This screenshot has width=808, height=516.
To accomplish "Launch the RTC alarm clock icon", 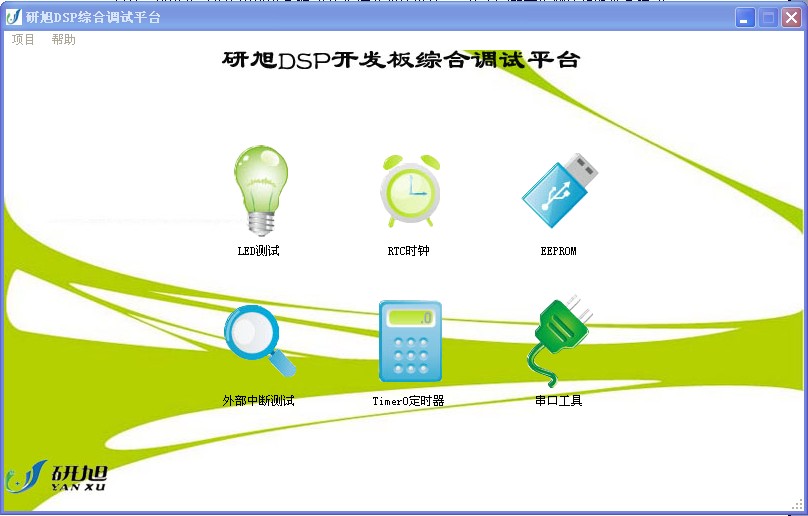I will (409, 190).
